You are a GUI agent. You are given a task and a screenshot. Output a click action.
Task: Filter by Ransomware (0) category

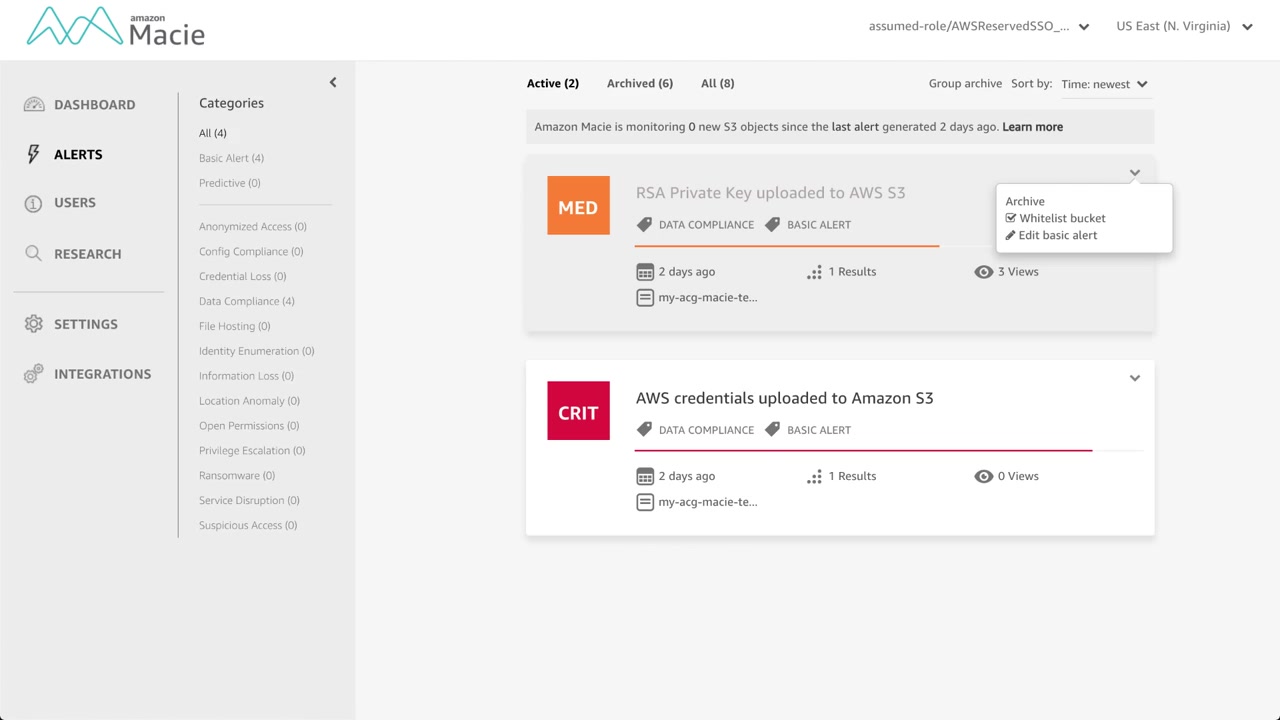pyautogui.click(x=237, y=476)
